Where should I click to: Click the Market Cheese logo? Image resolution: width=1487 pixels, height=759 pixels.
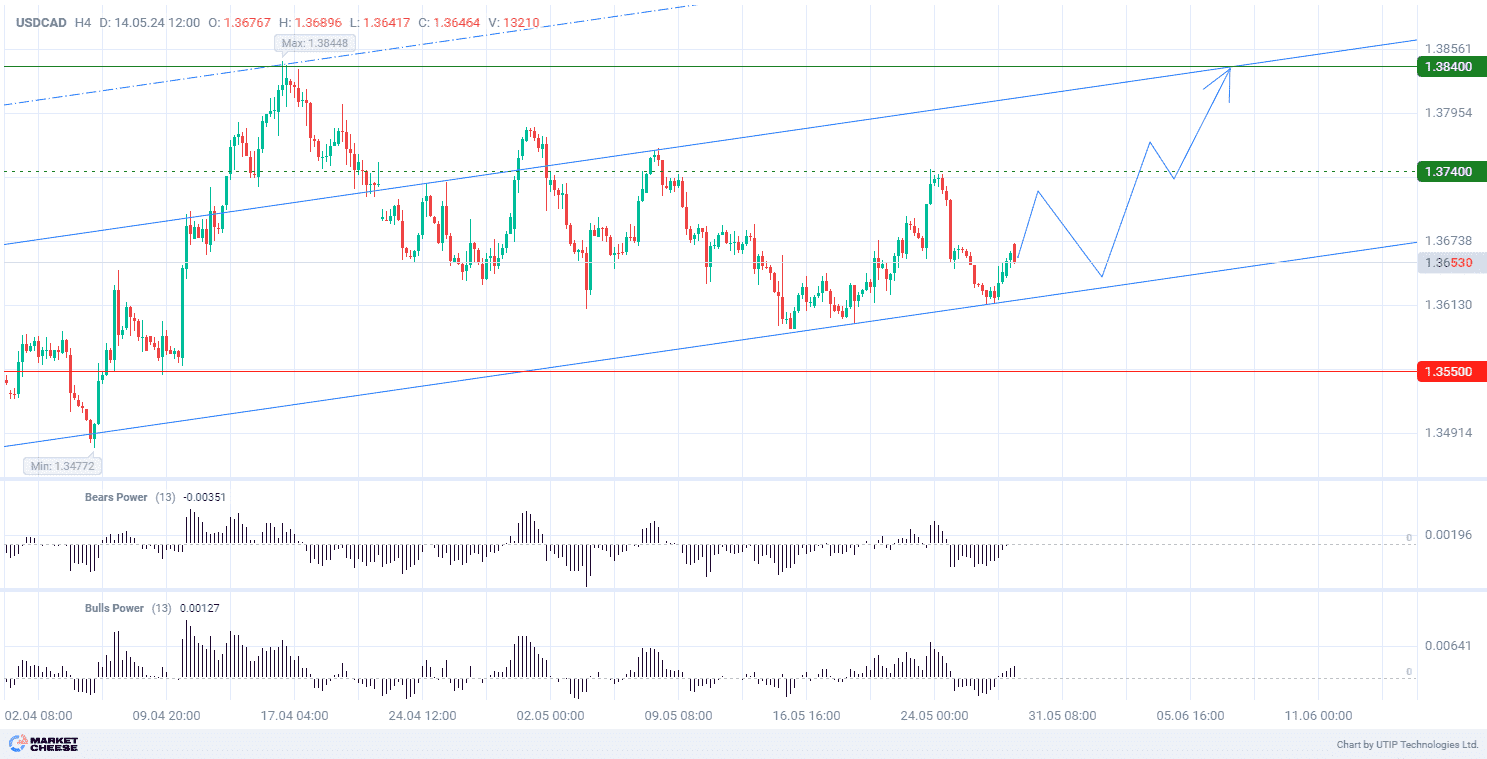click(44, 744)
